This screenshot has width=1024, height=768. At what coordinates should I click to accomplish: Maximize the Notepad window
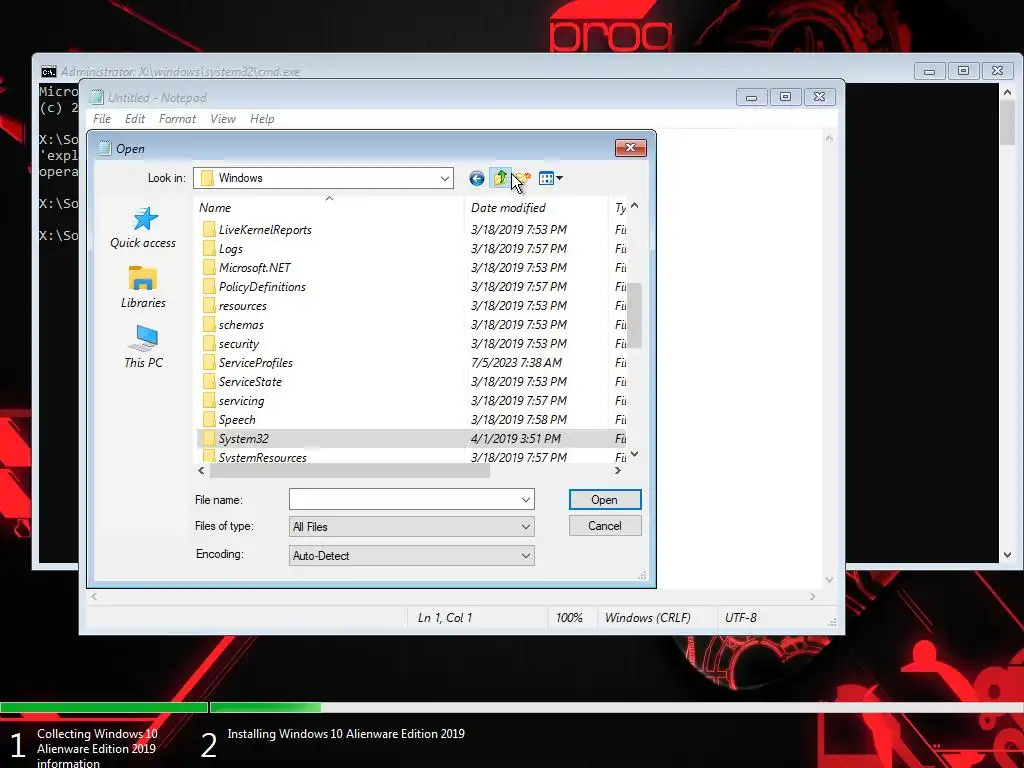tap(785, 97)
